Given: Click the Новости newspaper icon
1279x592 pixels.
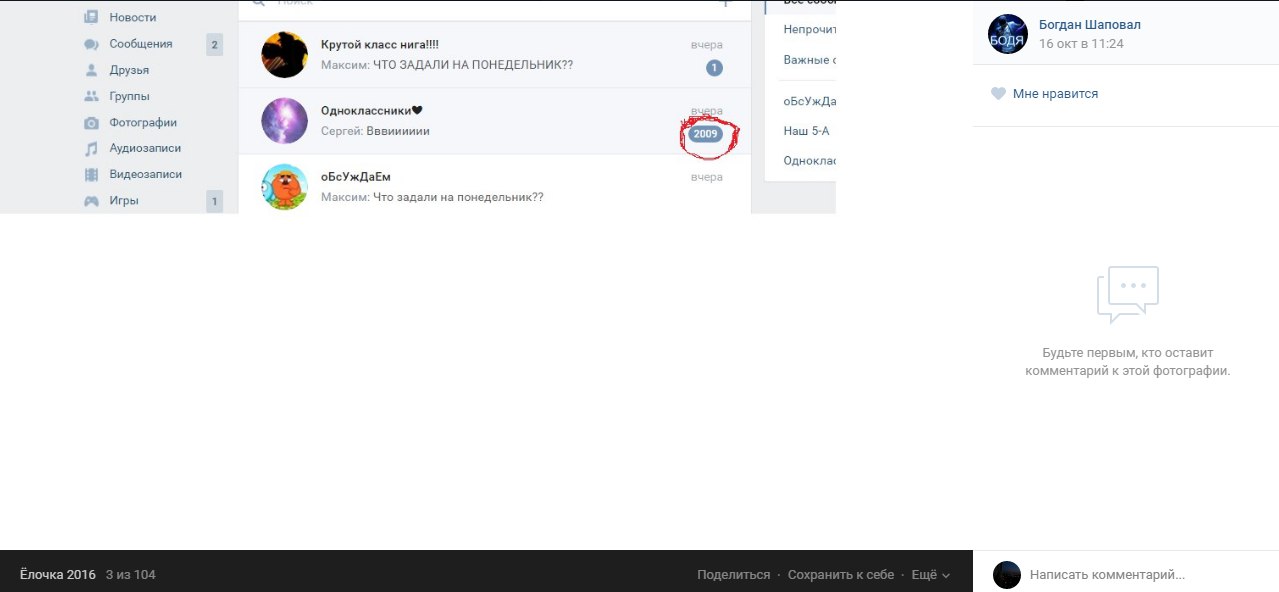Looking at the screenshot, I should tap(91, 17).
